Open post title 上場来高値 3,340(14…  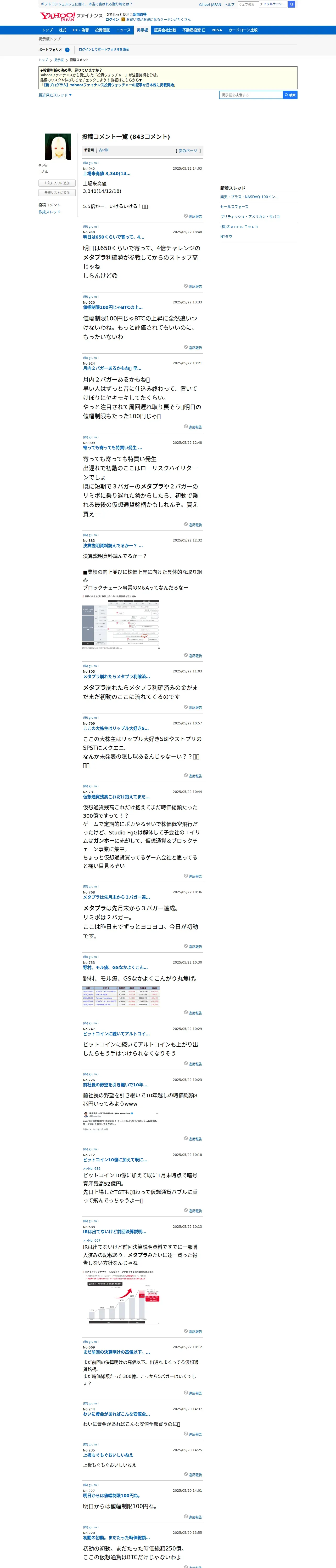(107, 174)
